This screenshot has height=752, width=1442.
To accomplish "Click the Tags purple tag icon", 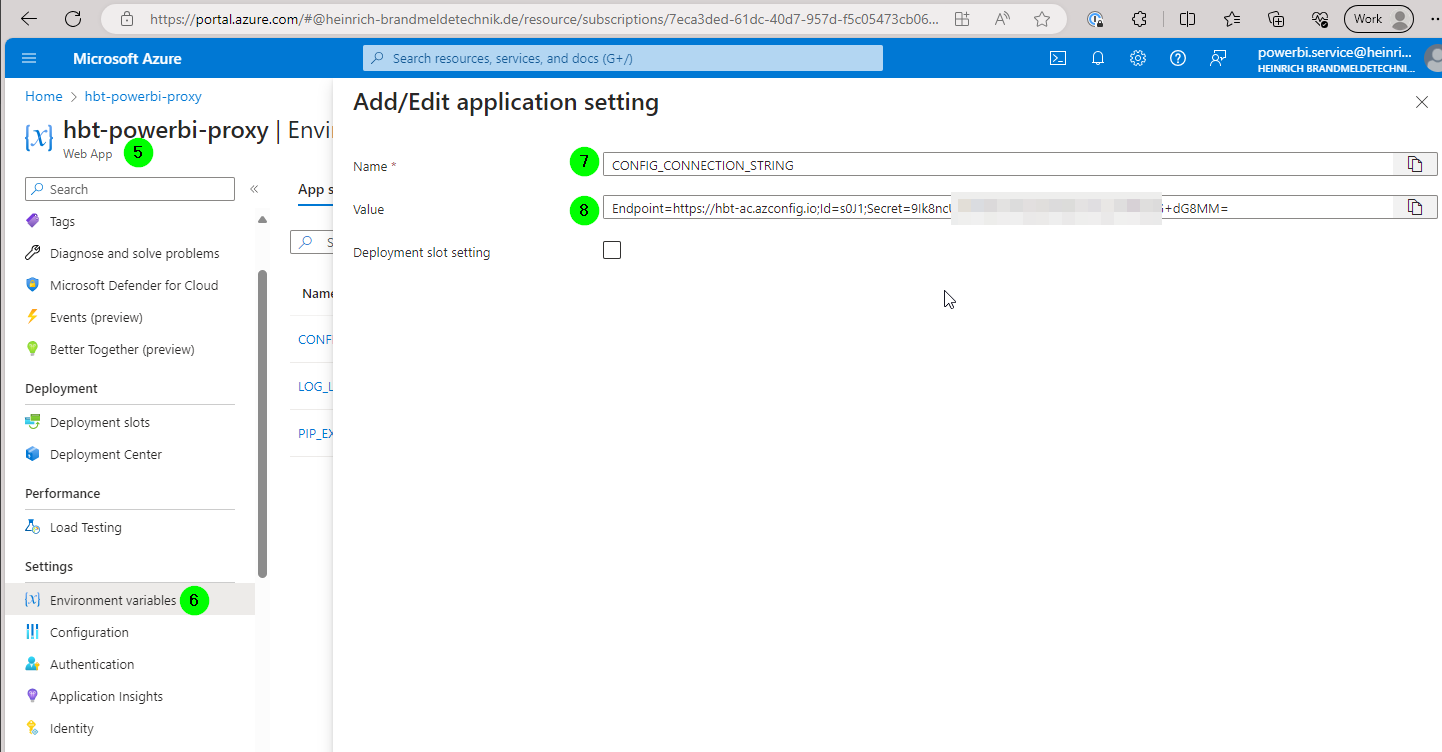I will point(32,221).
